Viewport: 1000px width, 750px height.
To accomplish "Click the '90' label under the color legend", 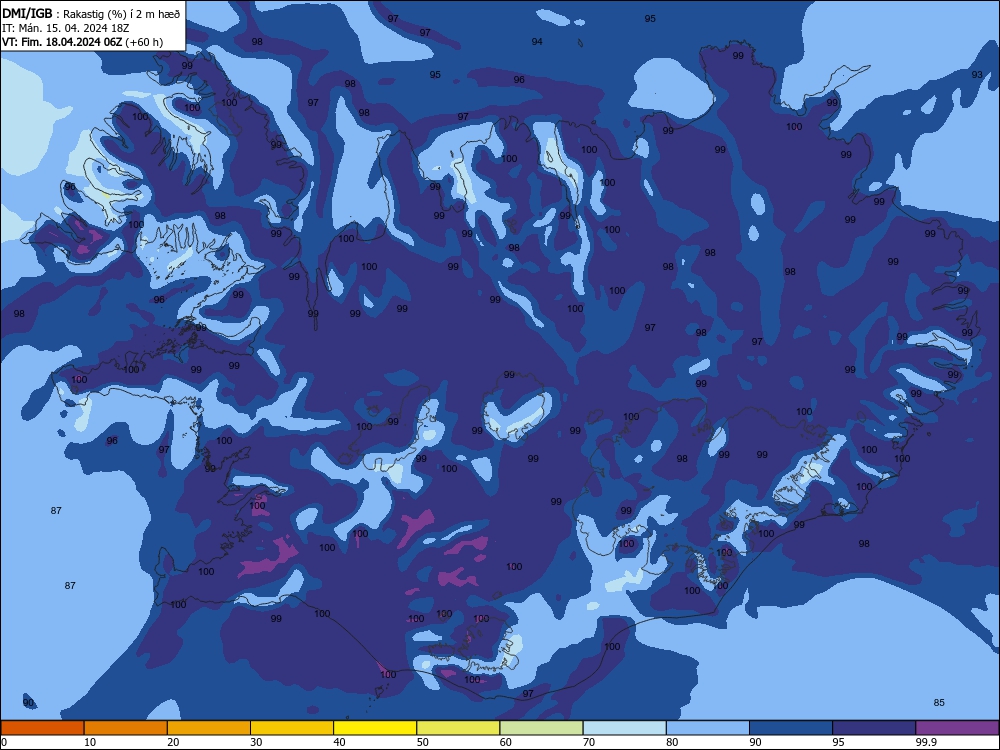I will pyautogui.click(x=755, y=742).
